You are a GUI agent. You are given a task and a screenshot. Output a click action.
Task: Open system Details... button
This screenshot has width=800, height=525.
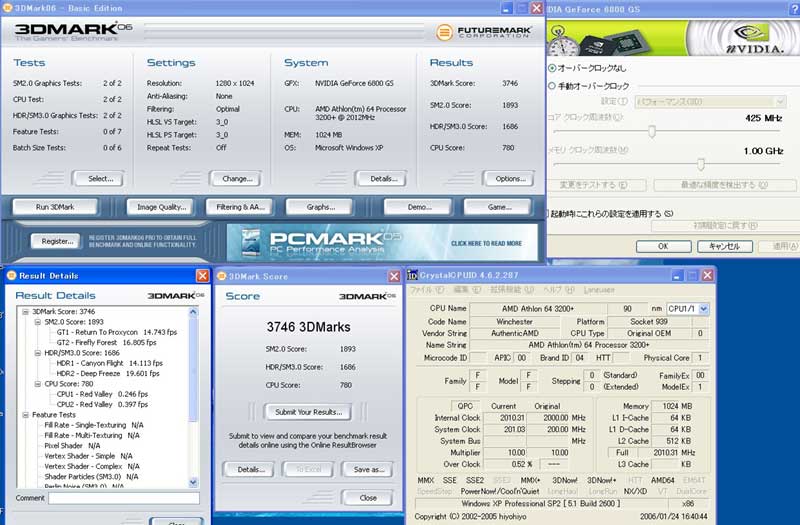[x=384, y=179]
